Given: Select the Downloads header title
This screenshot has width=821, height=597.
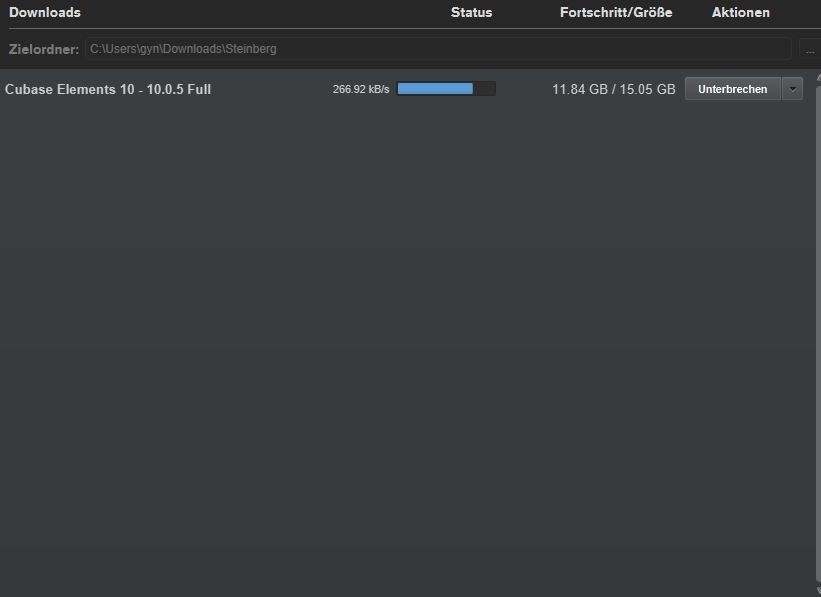Looking at the screenshot, I should [x=45, y=13].
